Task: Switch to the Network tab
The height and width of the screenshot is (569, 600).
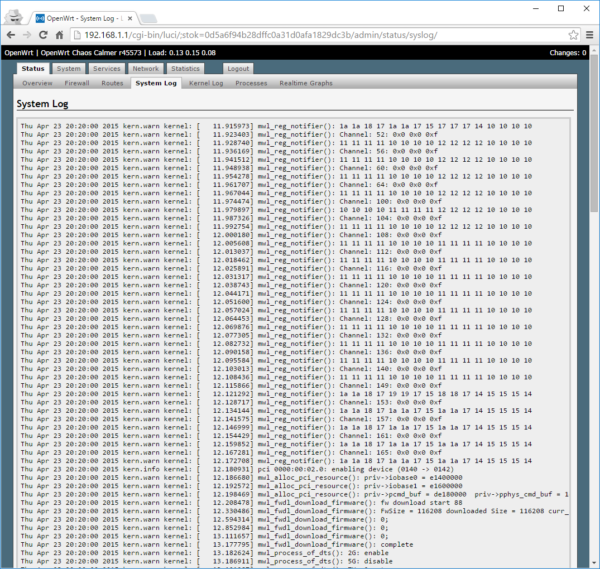Action: coord(145,69)
